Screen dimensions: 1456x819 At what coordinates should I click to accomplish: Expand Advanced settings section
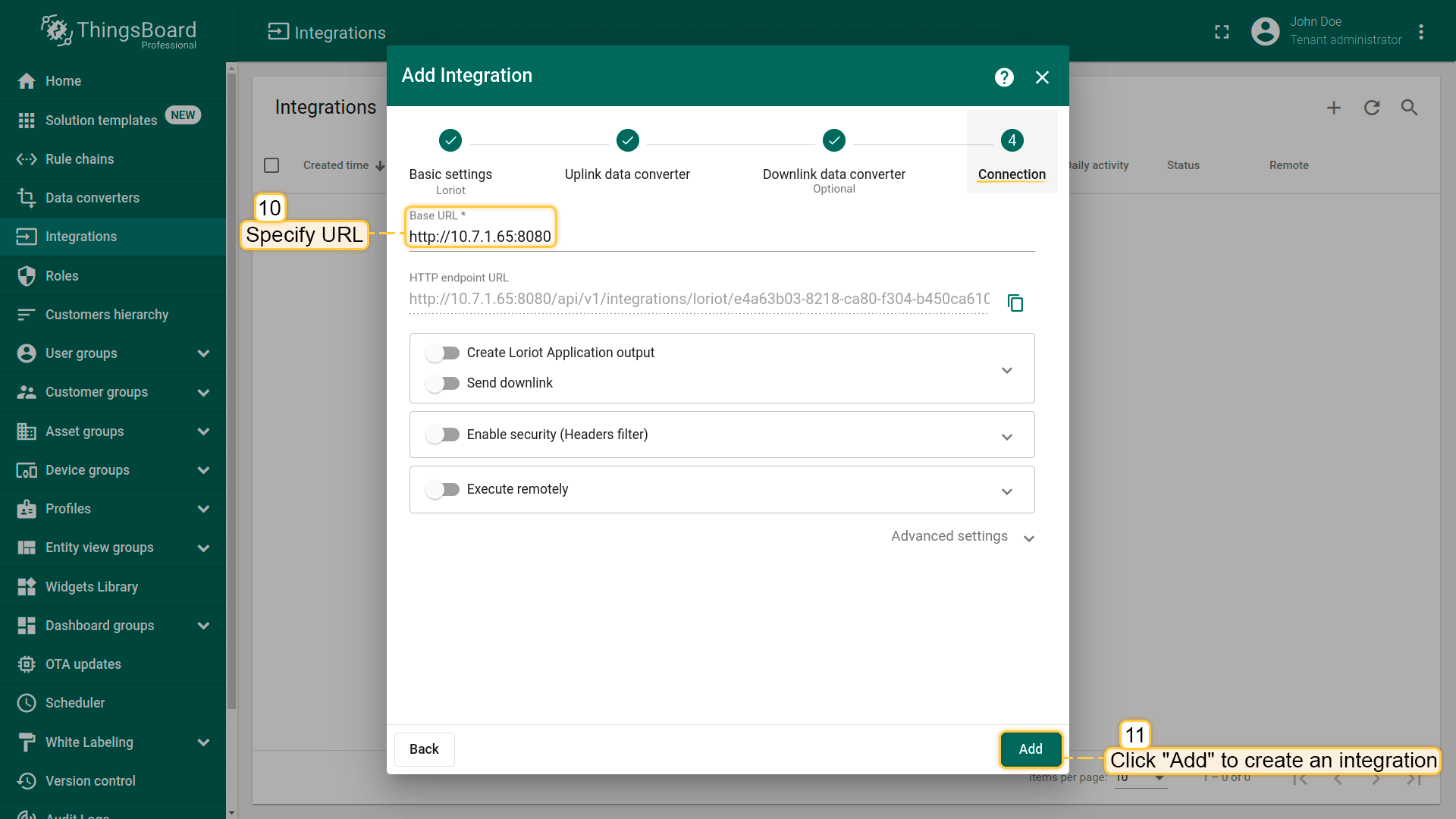pyautogui.click(x=962, y=537)
